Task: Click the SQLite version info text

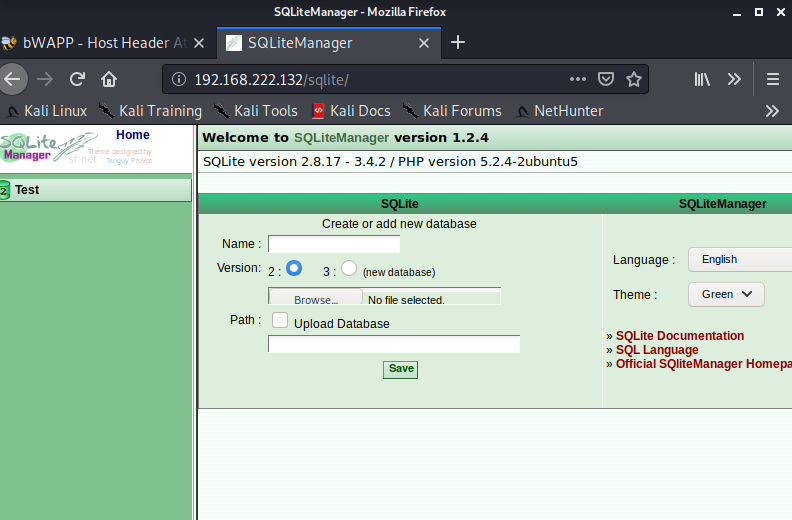Action: click(x=390, y=162)
